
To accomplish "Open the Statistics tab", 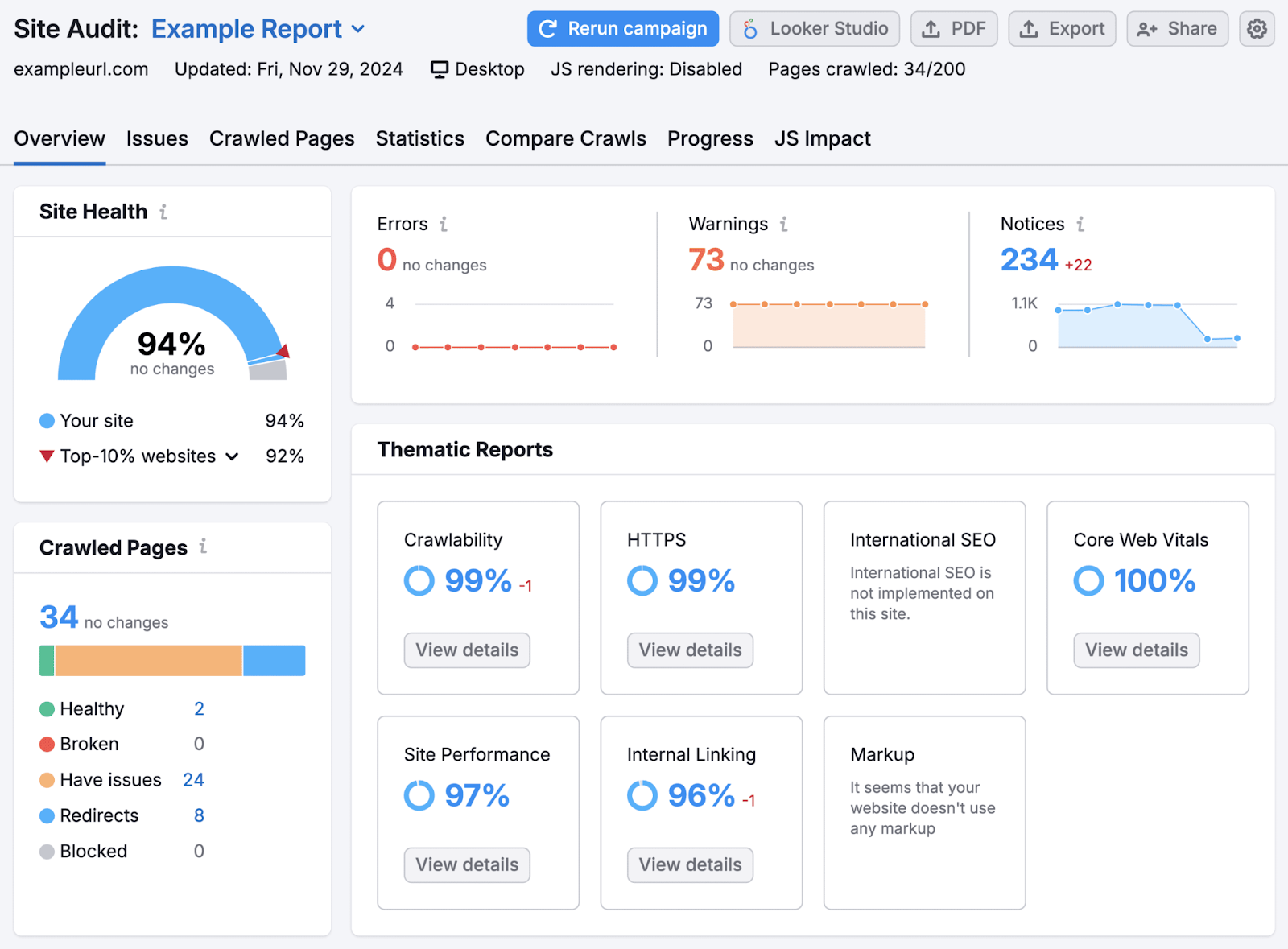I will pos(419,138).
